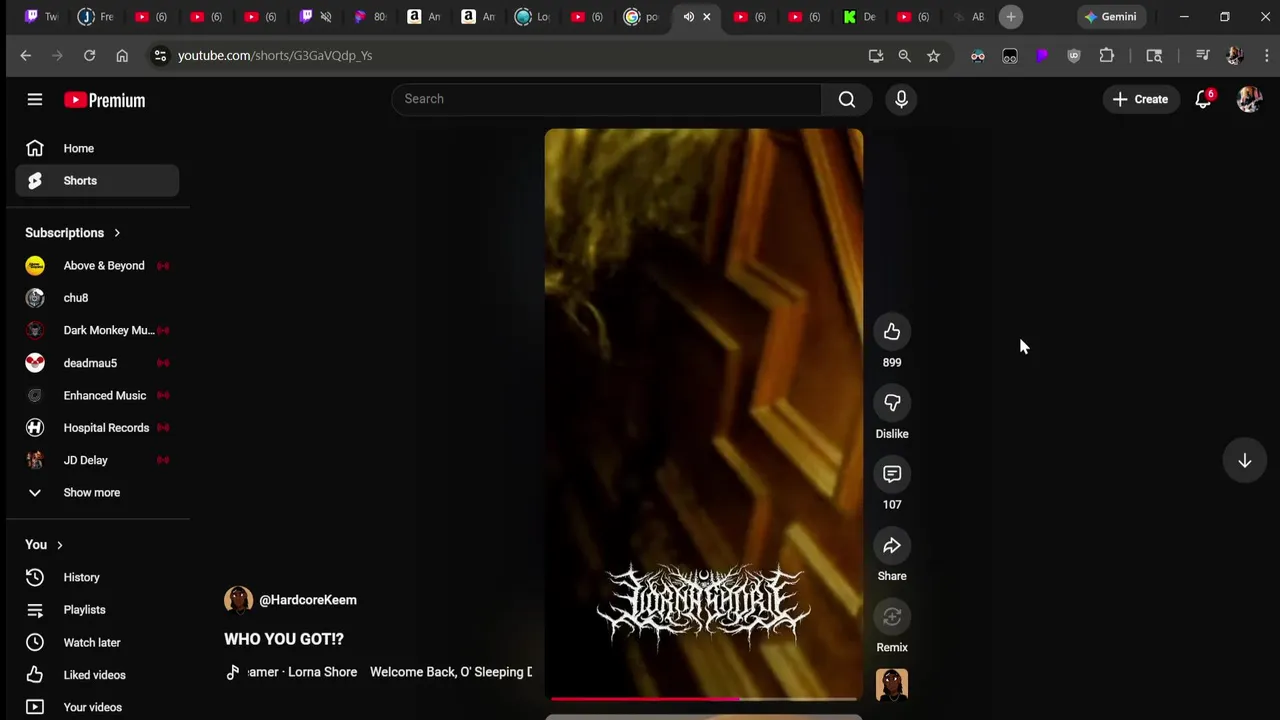Start voice search with the microphone

pos(901,99)
